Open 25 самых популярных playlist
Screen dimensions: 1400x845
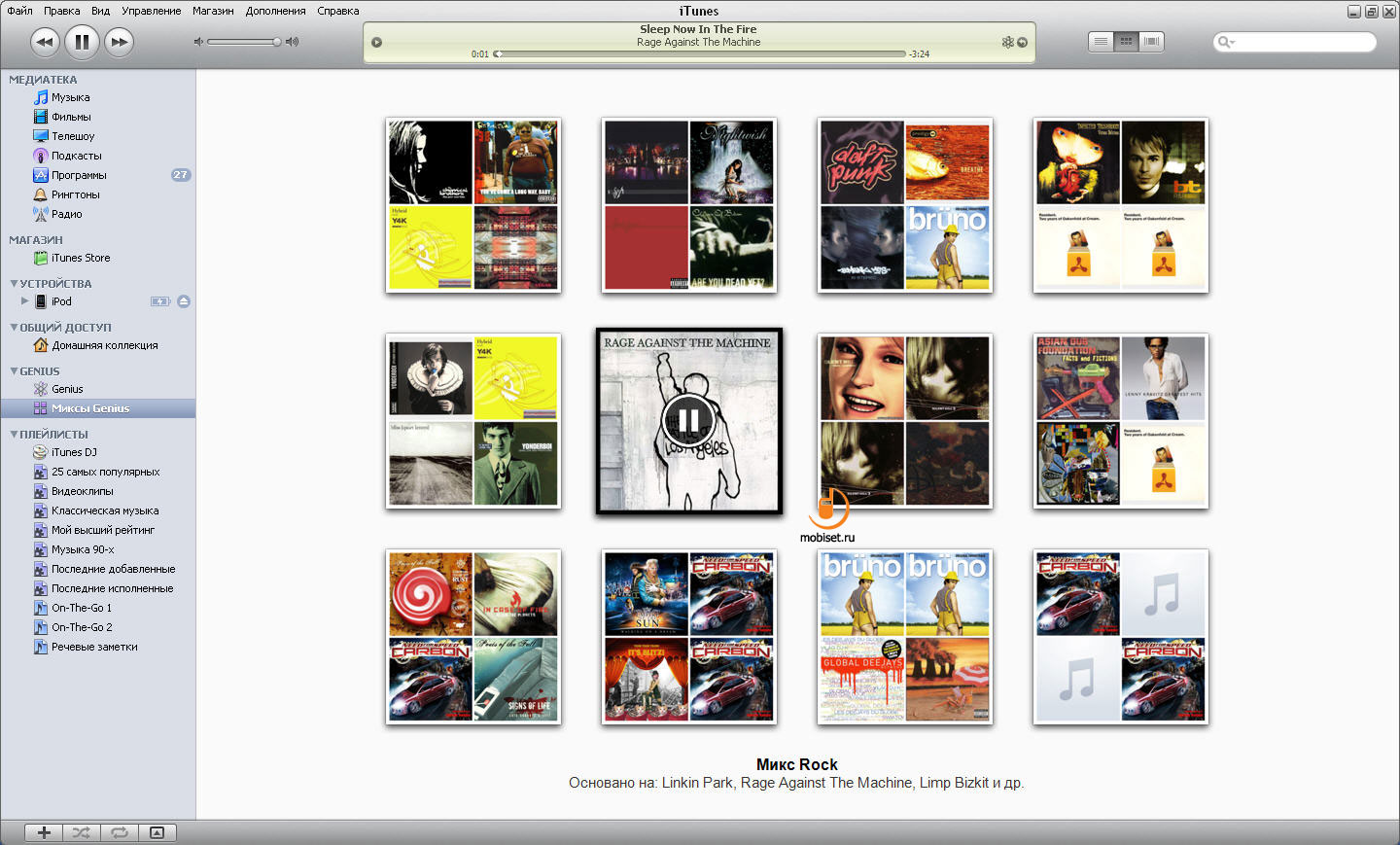tap(105, 472)
